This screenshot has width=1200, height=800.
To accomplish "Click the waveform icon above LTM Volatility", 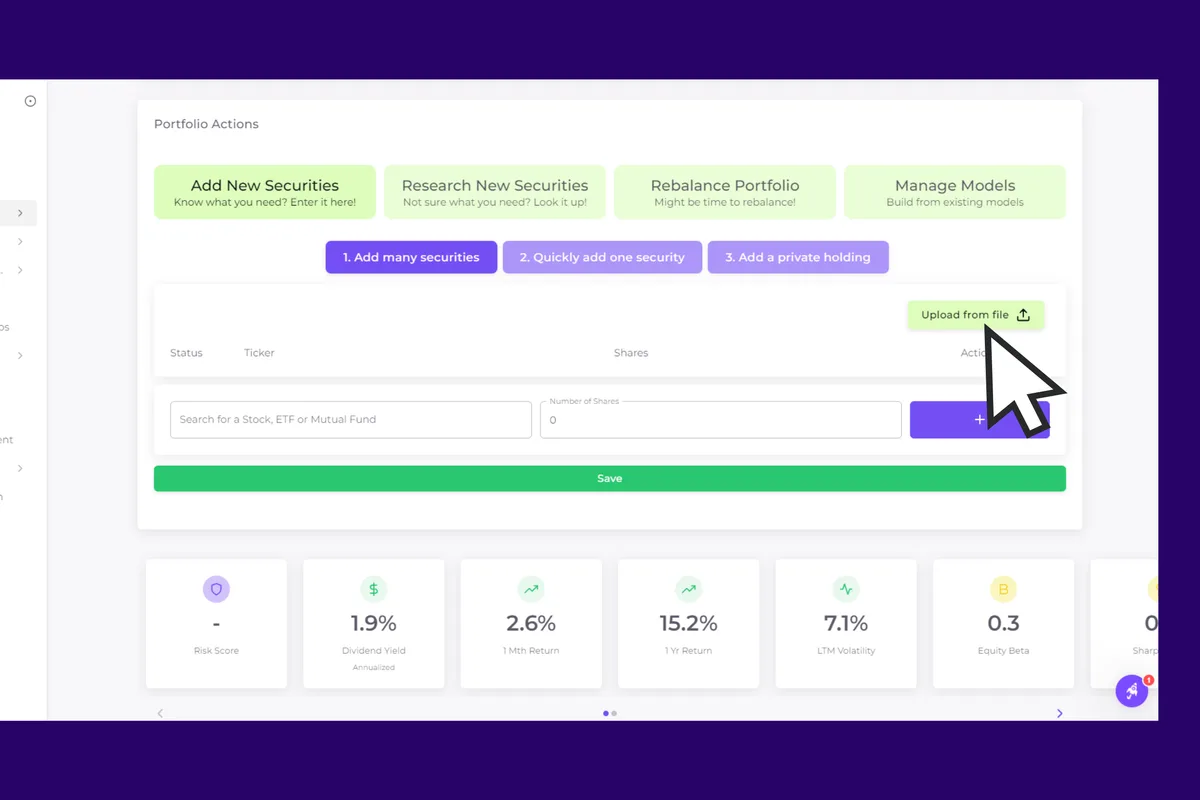I will click(846, 589).
